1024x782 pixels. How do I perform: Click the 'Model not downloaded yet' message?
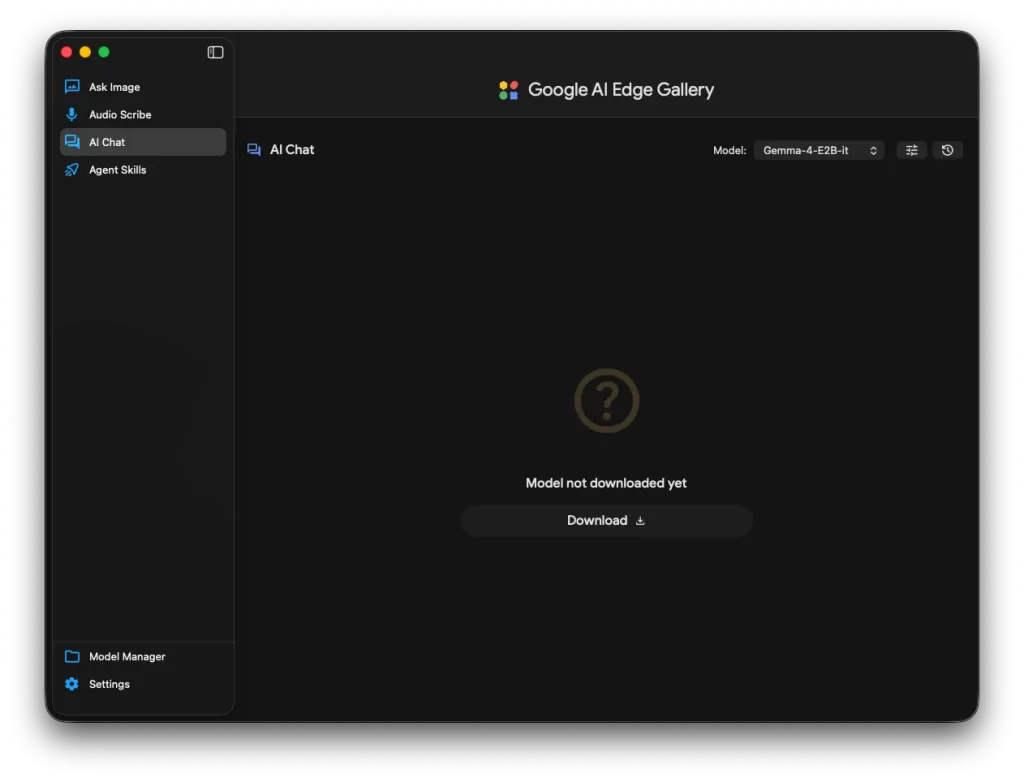tap(606, 483)
